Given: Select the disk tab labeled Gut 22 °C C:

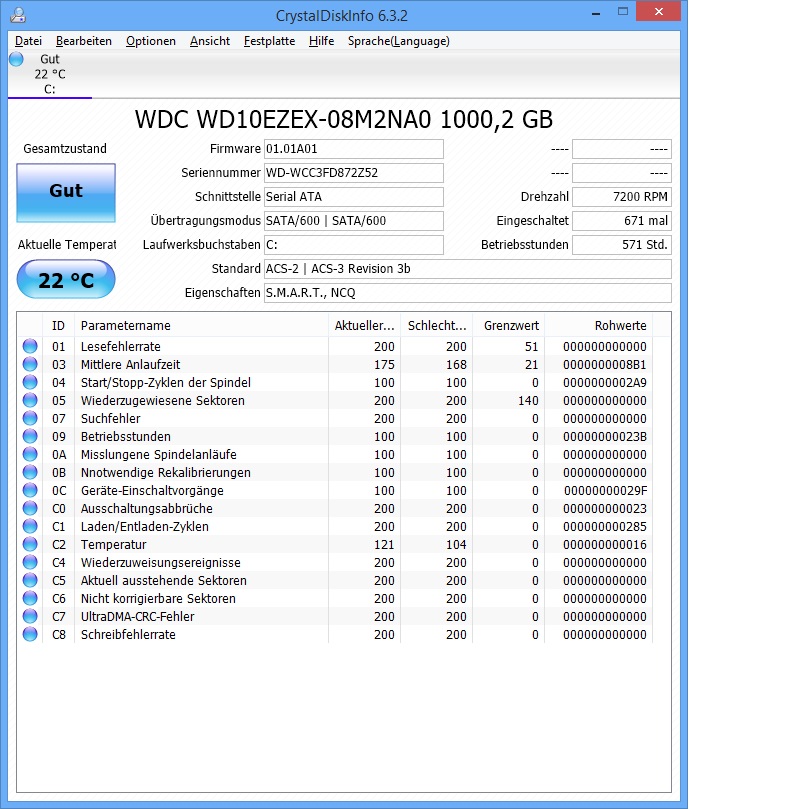Looking at the screenshot, I should click(50, 74).
